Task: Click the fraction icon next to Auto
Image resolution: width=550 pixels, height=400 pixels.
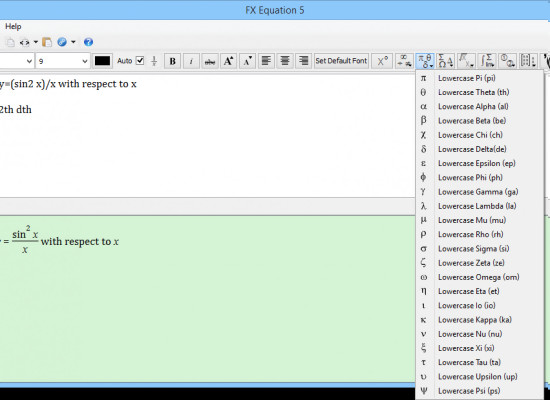Action: pyautogui.click(x=154, y=61)
